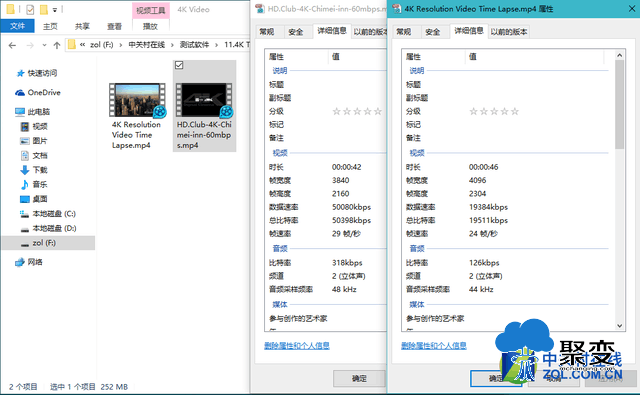
Task: Select 本地磁盘 (C:) drive
Action: coord(48,214)
